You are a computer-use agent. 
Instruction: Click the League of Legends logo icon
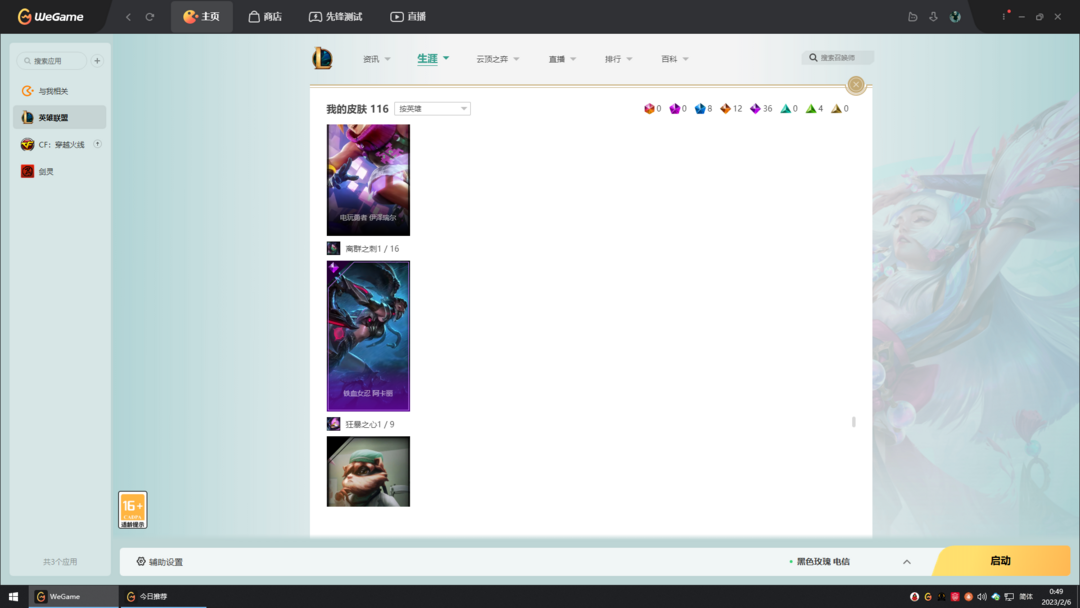[x=322, y=59]
